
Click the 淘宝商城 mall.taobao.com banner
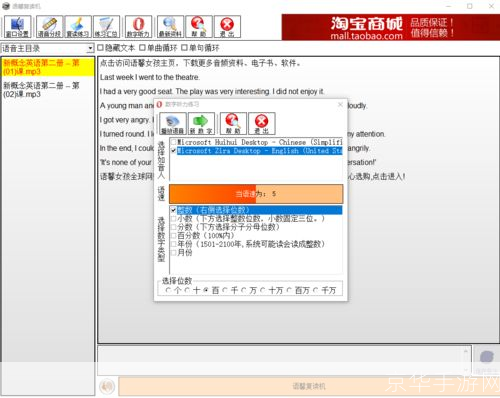coord(391,27)
